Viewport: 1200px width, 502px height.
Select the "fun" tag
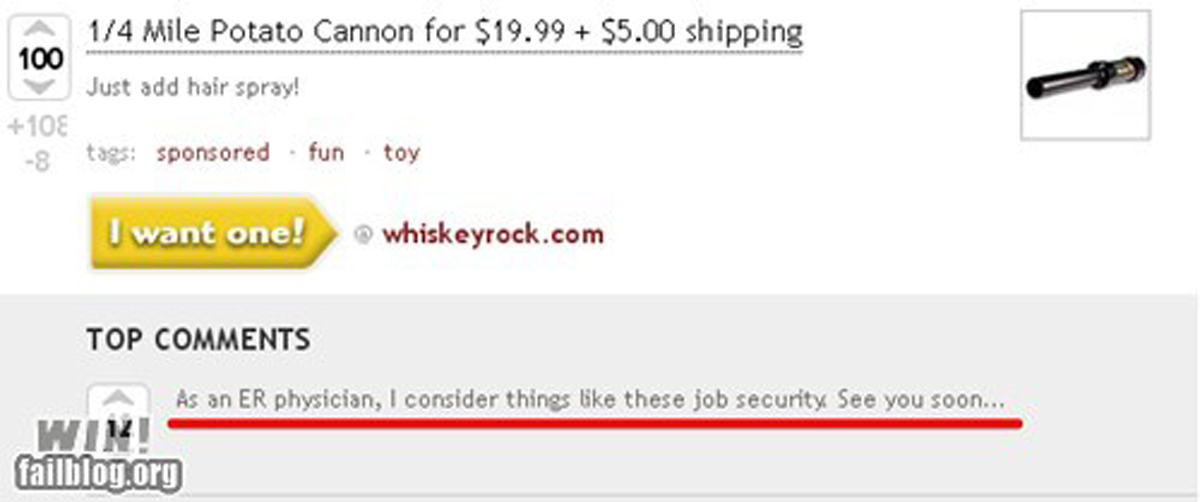point(326,153)
